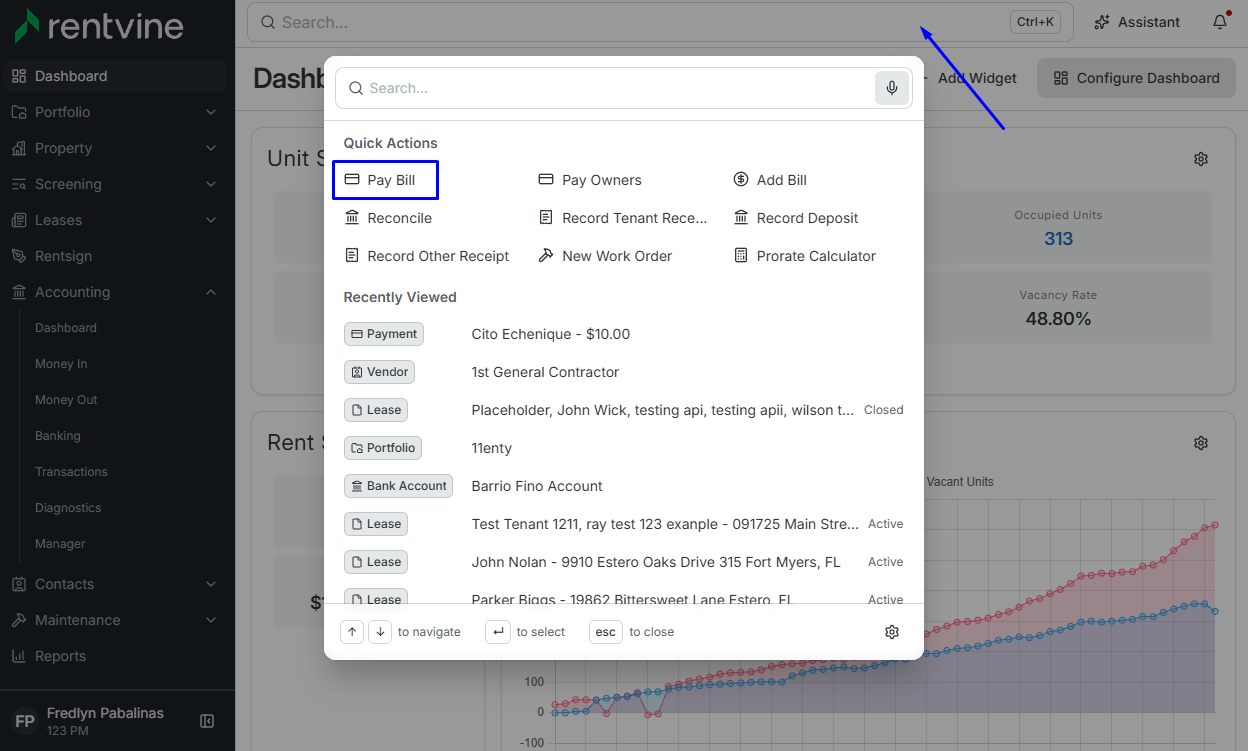
Task: Click the Prorate Calculator icon
Action: (741, 256)
